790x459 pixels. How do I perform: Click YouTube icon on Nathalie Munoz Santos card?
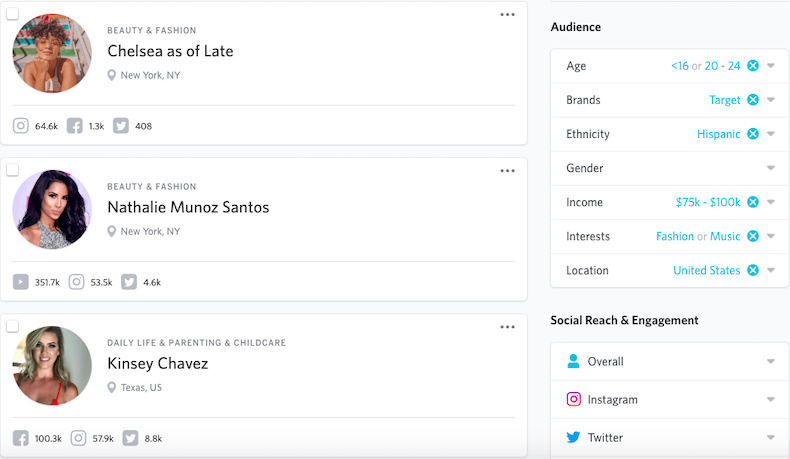point(21,282)
